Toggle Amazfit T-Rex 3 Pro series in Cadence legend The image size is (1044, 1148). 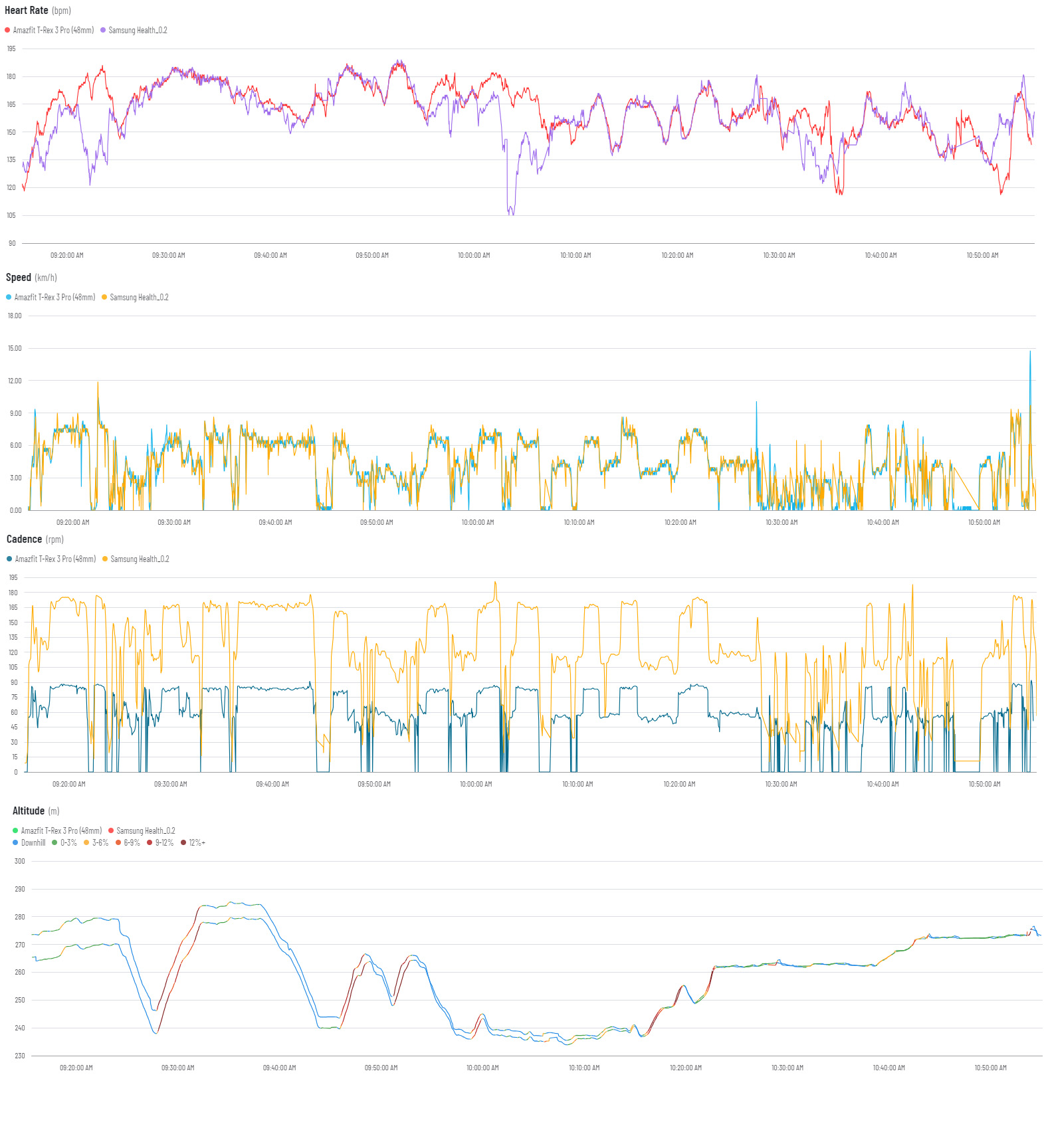[51, 559]
